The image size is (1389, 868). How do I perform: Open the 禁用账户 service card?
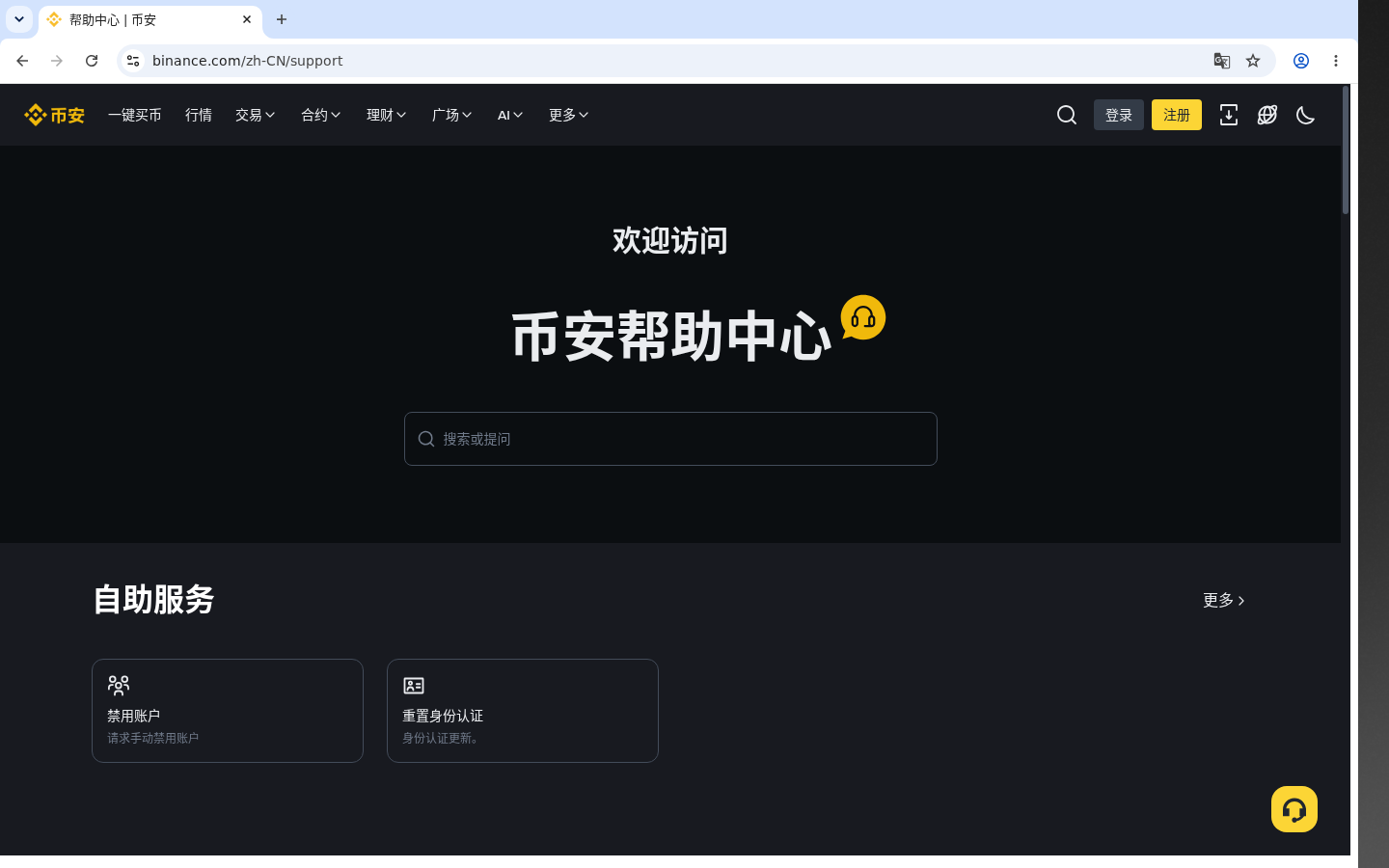pos(228,711)
